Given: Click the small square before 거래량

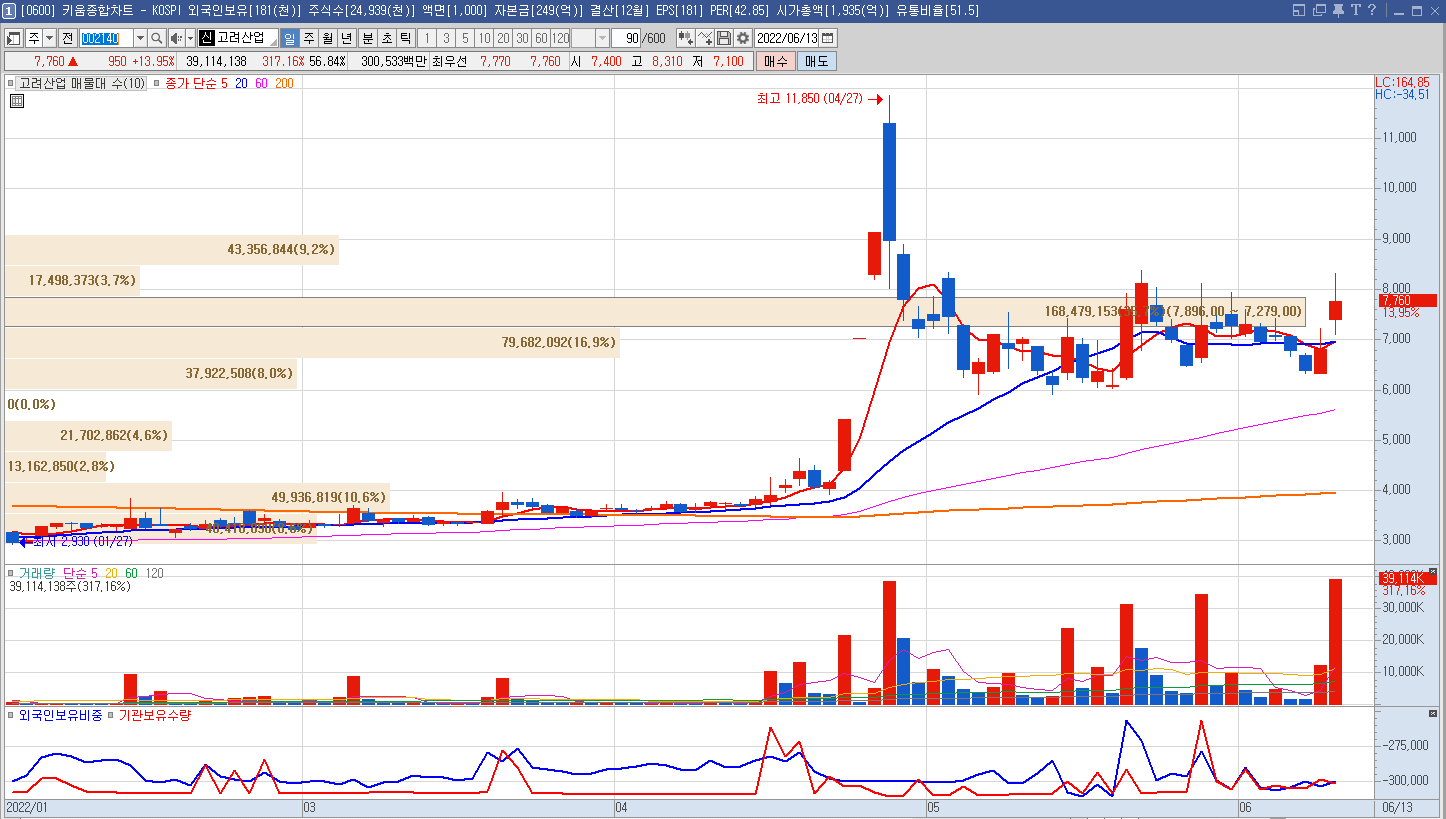Looking at the screenshot, I should 11,573.
